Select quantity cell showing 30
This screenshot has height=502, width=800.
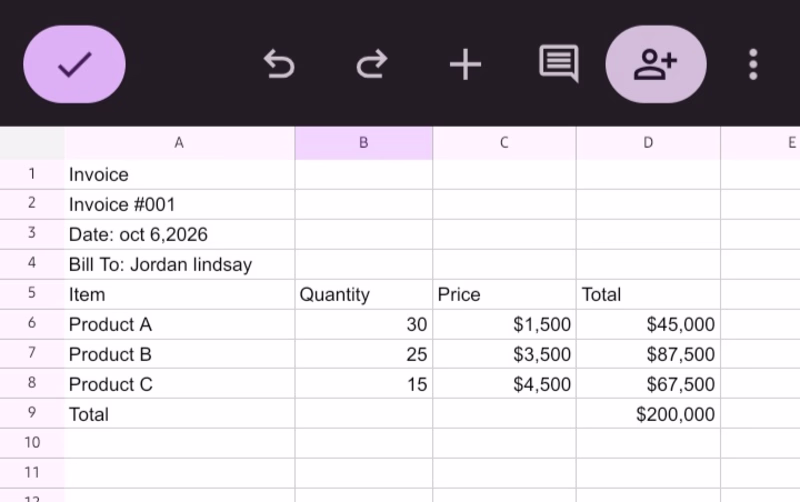[x=364, y=324]
